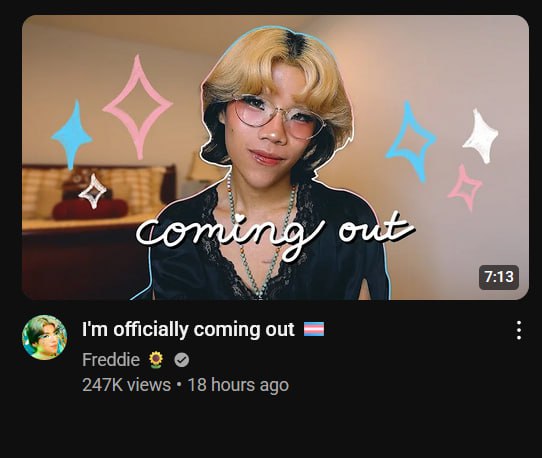
Task: Click the red pillow on the bed in thumbnail
Action: pyautogui.click(x=91, y=208)
